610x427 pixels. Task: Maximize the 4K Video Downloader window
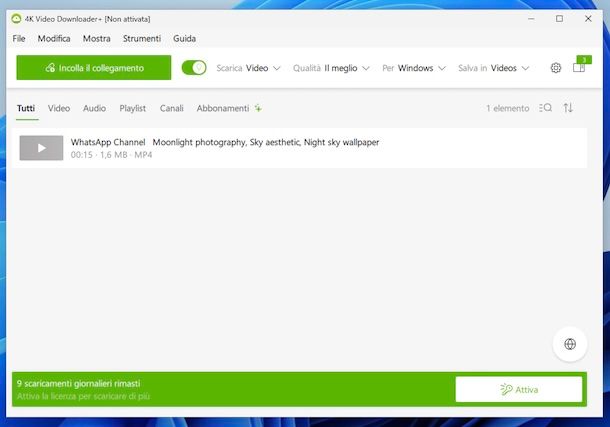click(559, 19)
